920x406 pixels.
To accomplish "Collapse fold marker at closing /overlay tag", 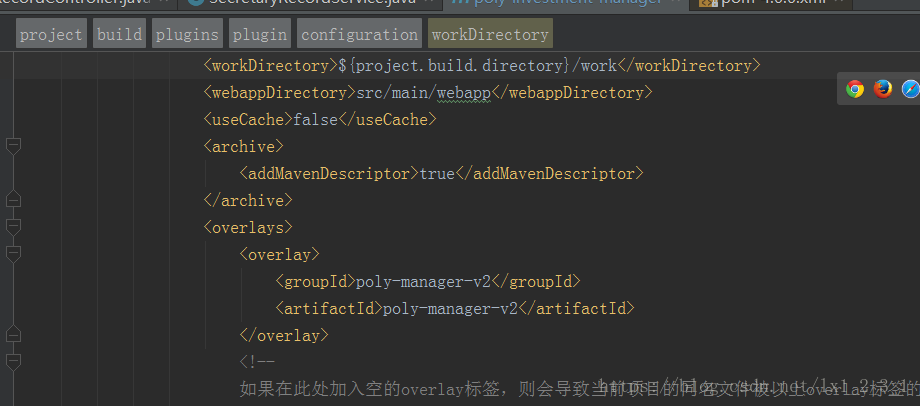I will pyautogui.click(x=13, y=334).
